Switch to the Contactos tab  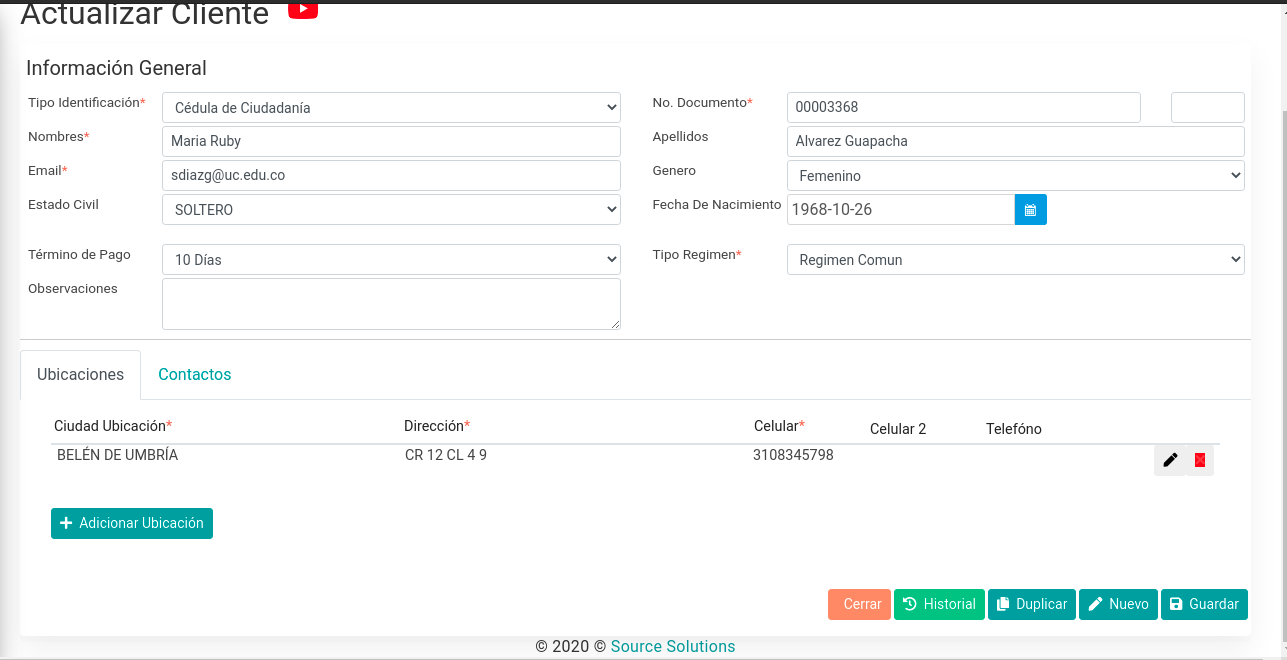195,375
